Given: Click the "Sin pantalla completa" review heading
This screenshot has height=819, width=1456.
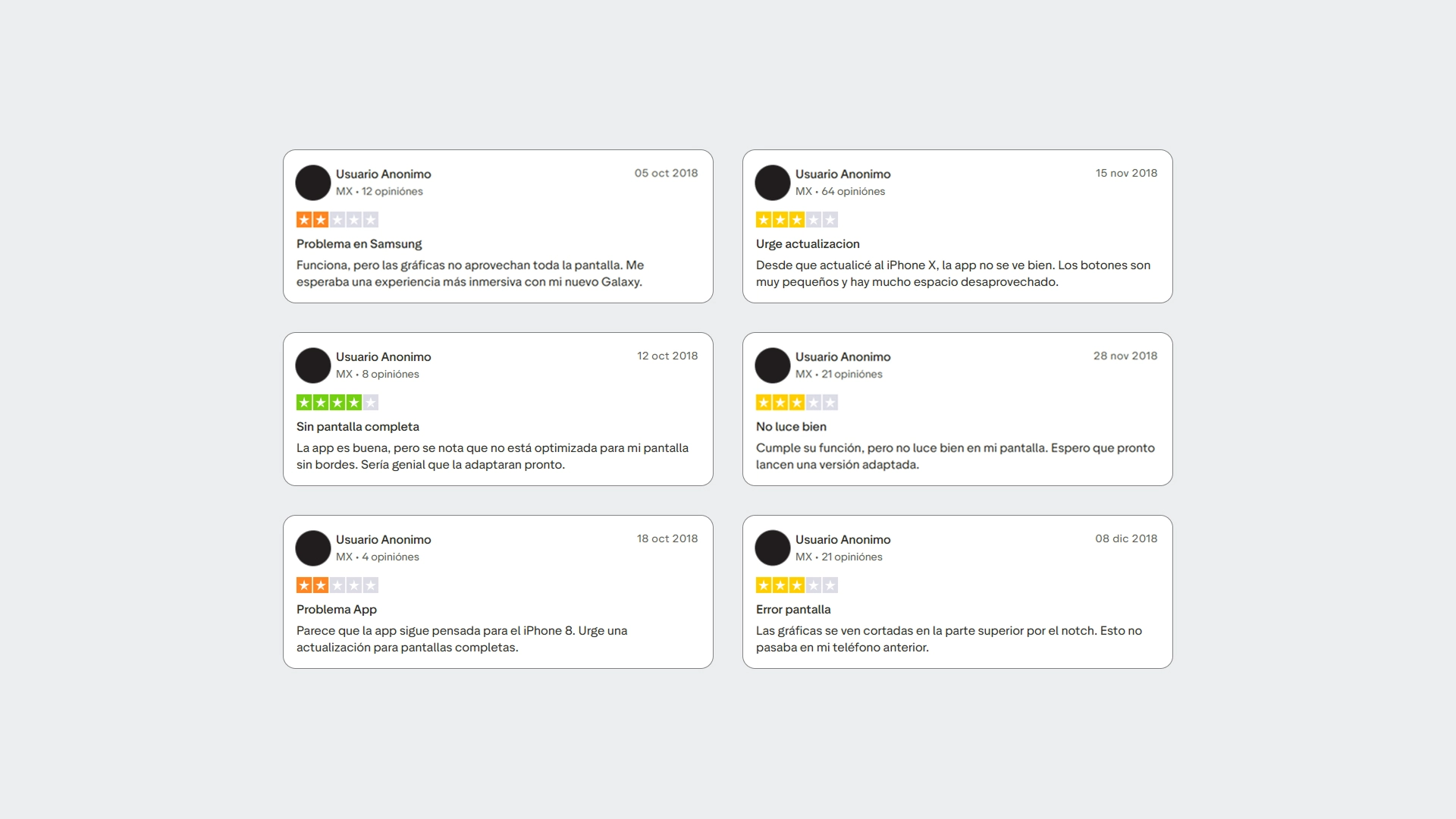Looking at the screenshot, I should (357, 427).
